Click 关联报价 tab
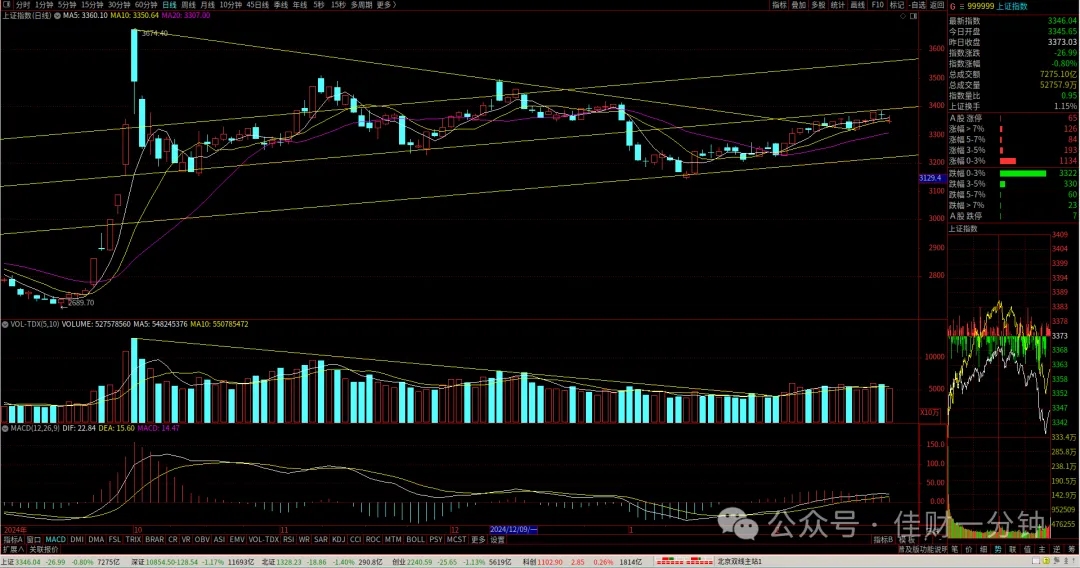This screenshot has height=568, width=1080. tap(43, 549)
